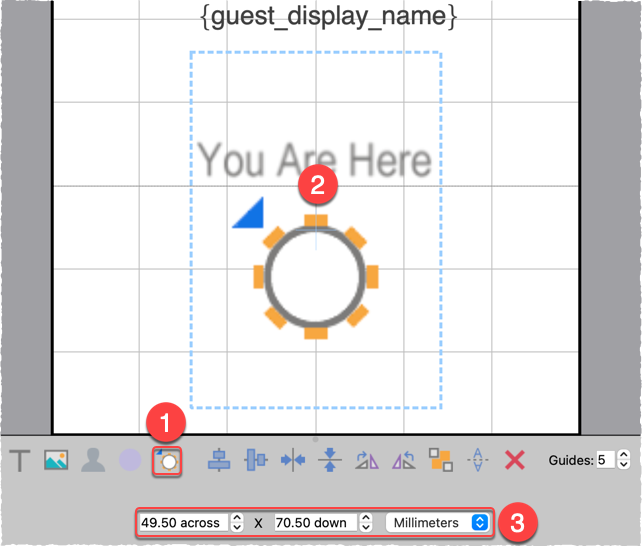This screenshot has width=642, height=546.
Task: Click the align horizontal centers icon
Action: (x=219, y=460)
